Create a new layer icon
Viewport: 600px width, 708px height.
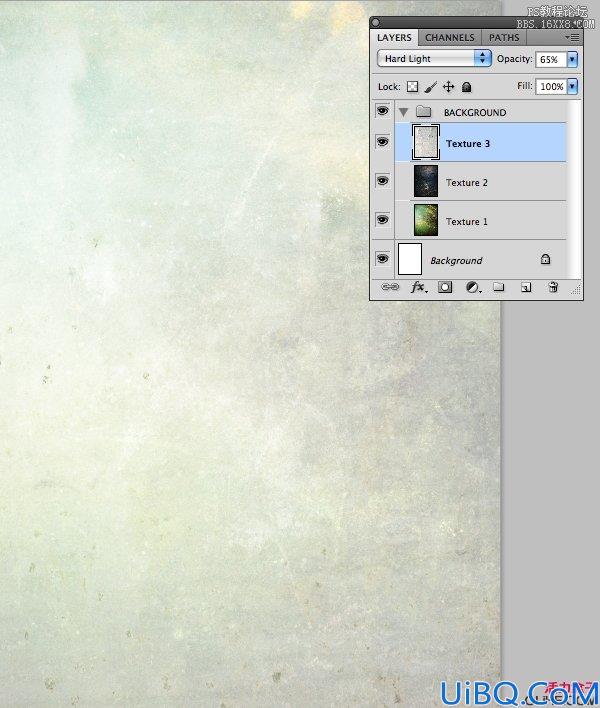pos(526,287)
